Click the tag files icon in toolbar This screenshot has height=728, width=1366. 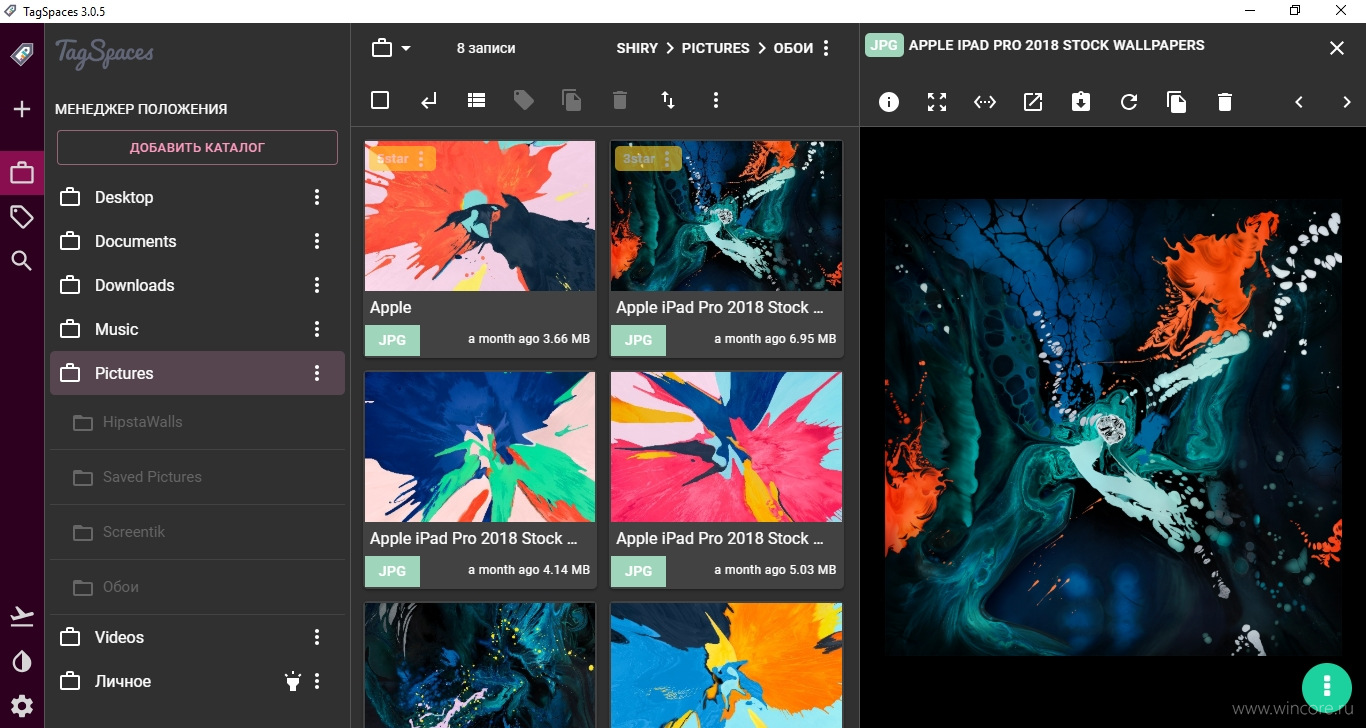point(523,100)
